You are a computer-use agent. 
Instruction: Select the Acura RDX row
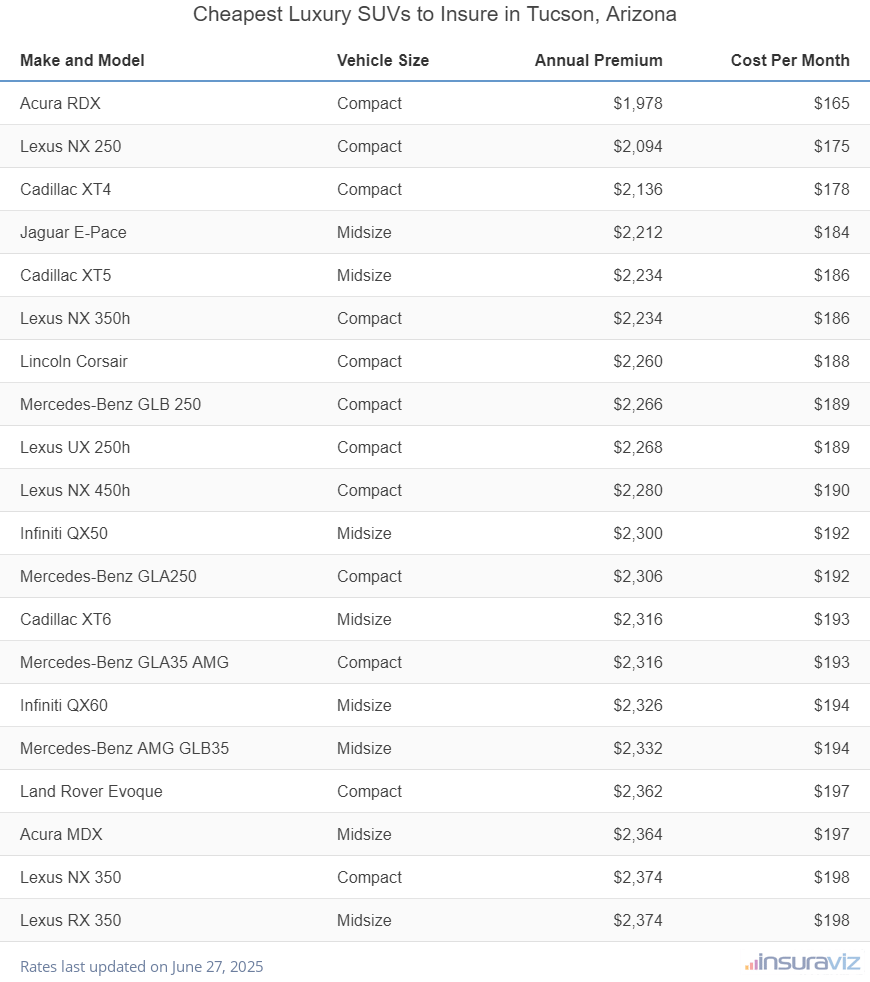tap(60, 103)
